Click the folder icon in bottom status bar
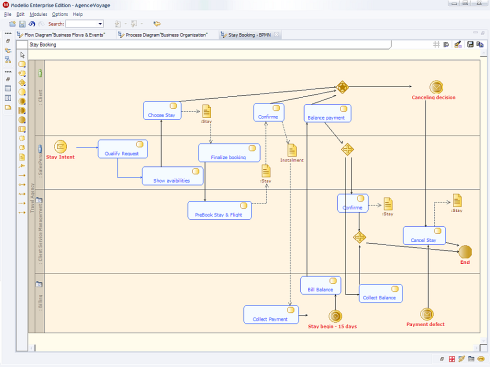 (471, 359)
